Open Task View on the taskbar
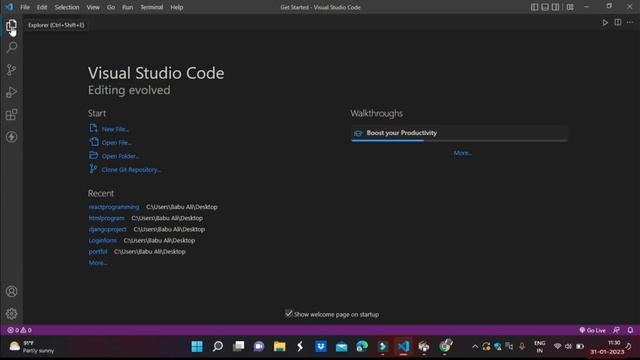The height and width of the screenshot is (360, 640). point(238,347)
